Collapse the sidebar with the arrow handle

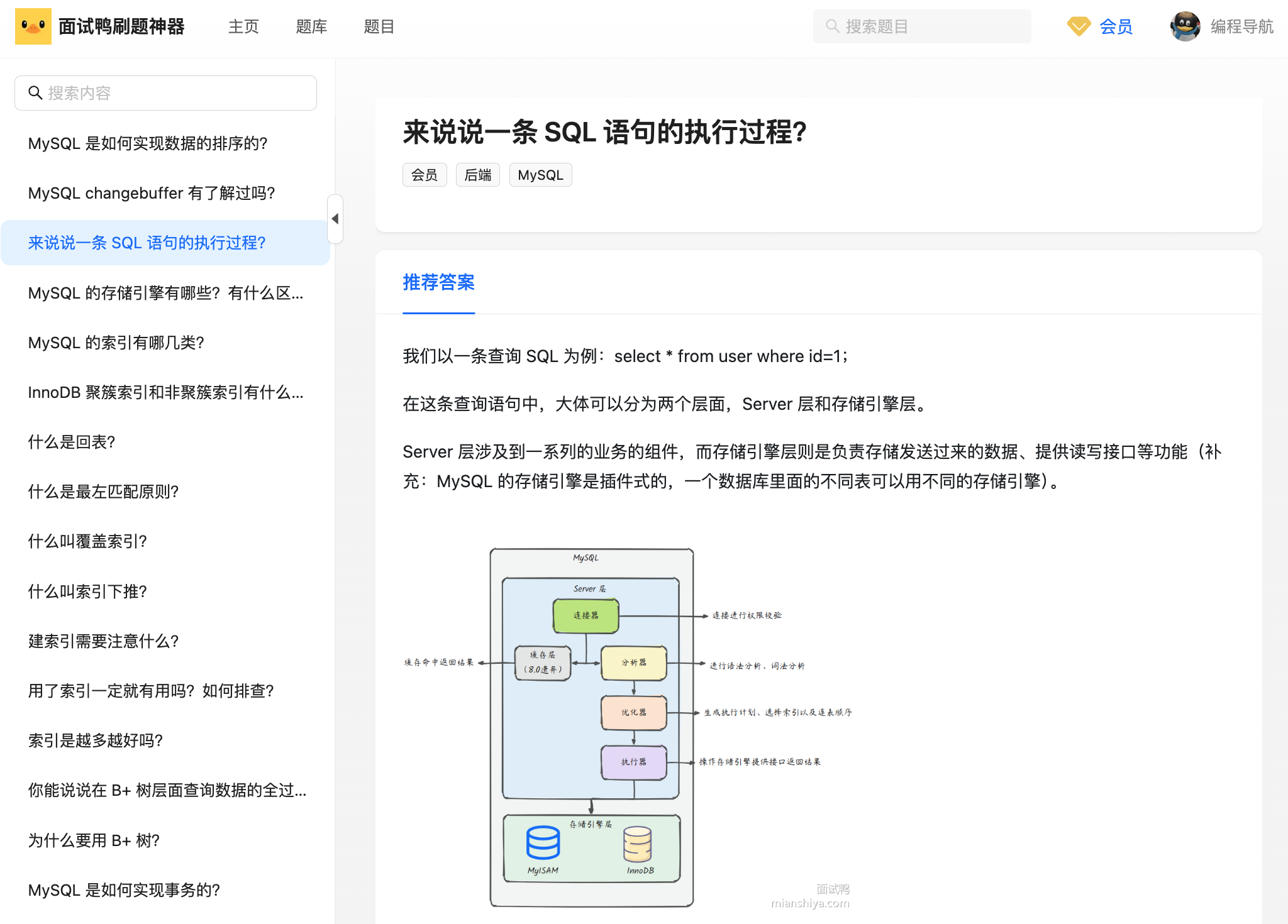(335, 219)
